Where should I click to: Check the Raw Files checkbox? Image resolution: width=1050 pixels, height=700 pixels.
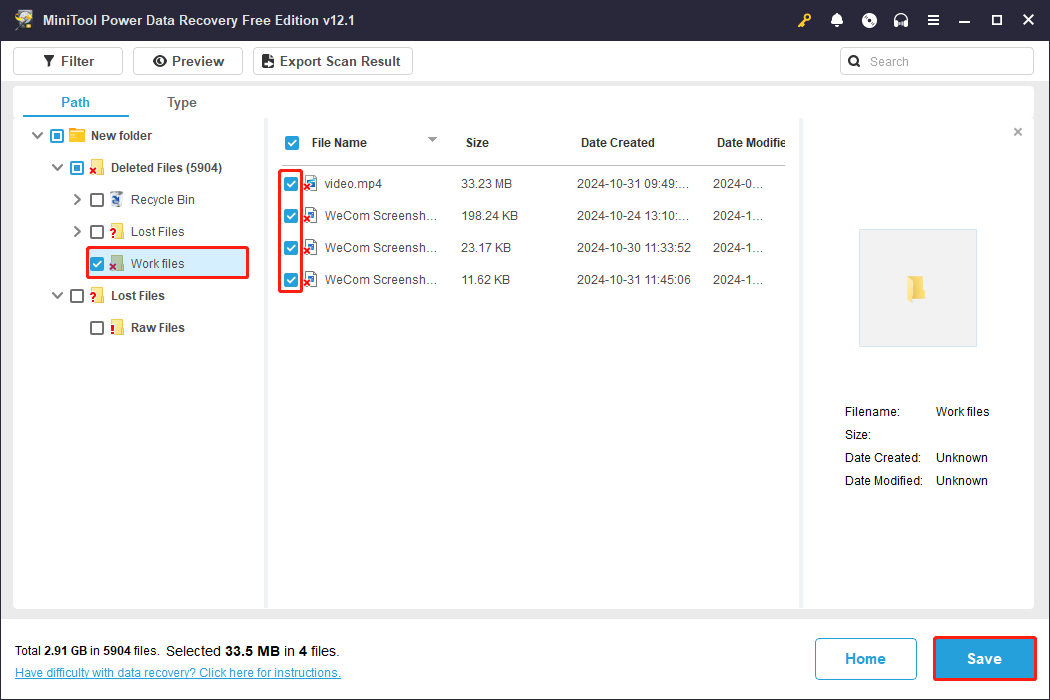(x=97, y=328)
